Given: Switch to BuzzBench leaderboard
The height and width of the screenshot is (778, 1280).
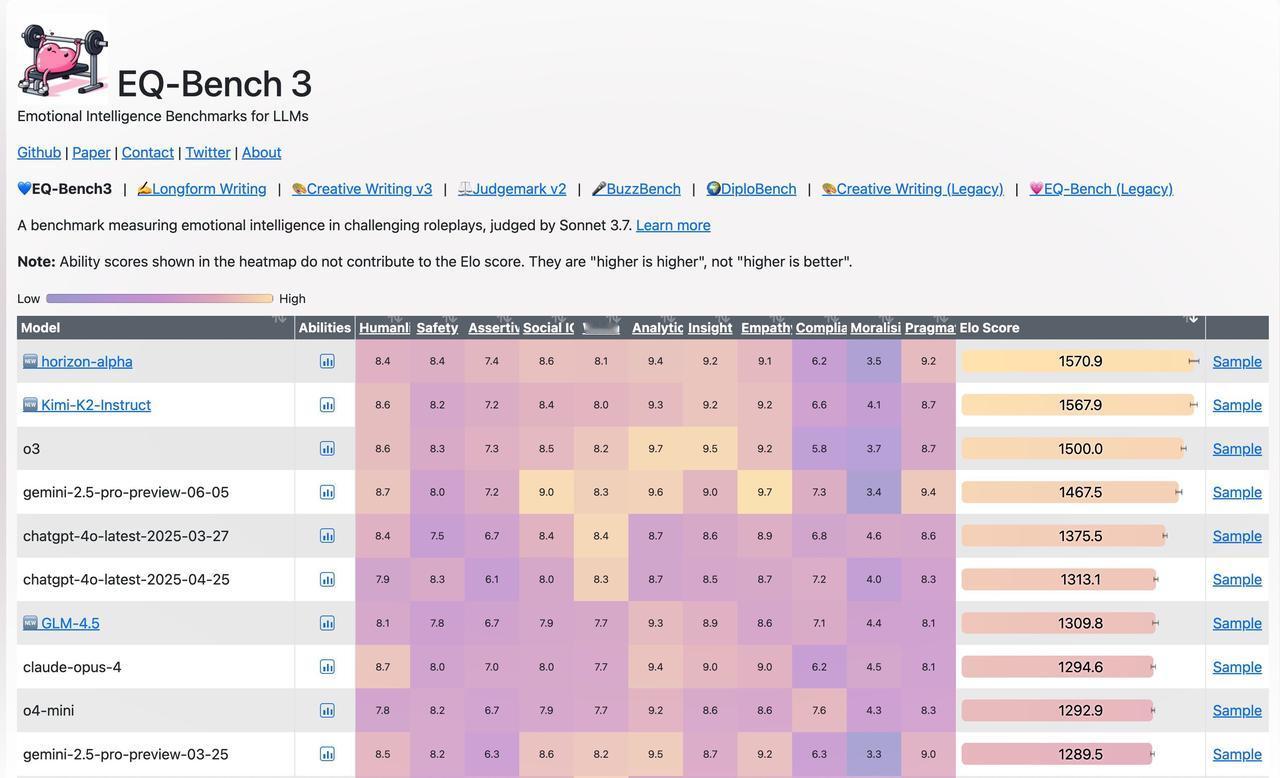Looking at the screenshot, I should (x=636, y=189).
